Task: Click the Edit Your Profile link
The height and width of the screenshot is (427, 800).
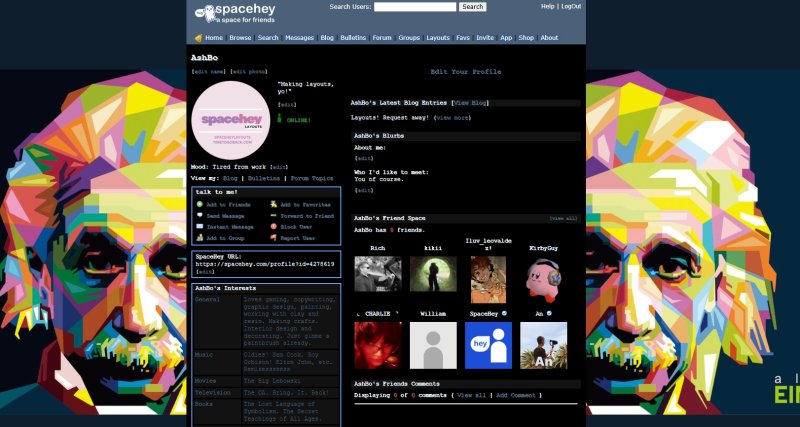Action: [x=465, y=72]
